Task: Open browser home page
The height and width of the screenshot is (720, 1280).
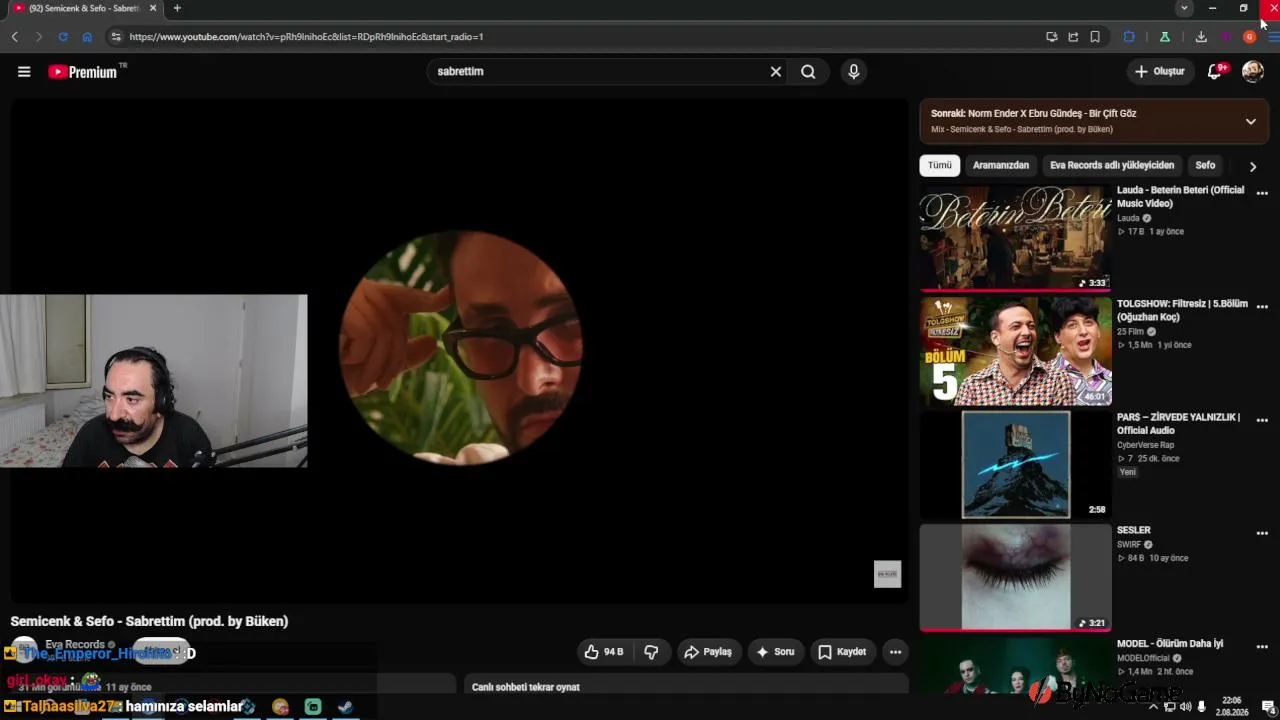Action: (x=87, y=37)
